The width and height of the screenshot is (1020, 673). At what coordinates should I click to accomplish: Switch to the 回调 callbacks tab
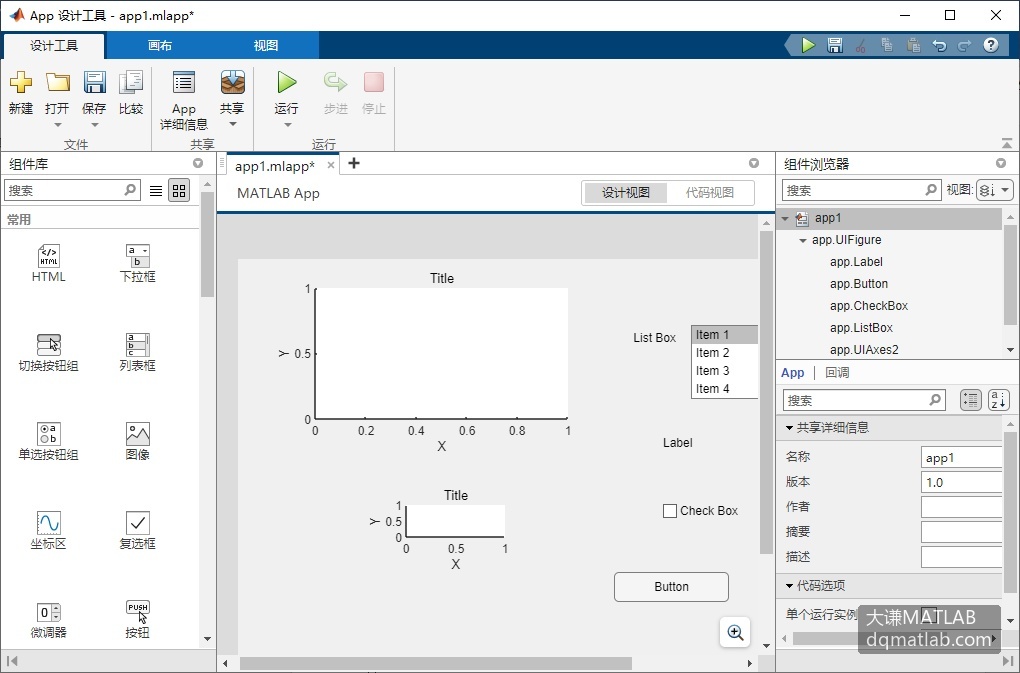(837, 373)
